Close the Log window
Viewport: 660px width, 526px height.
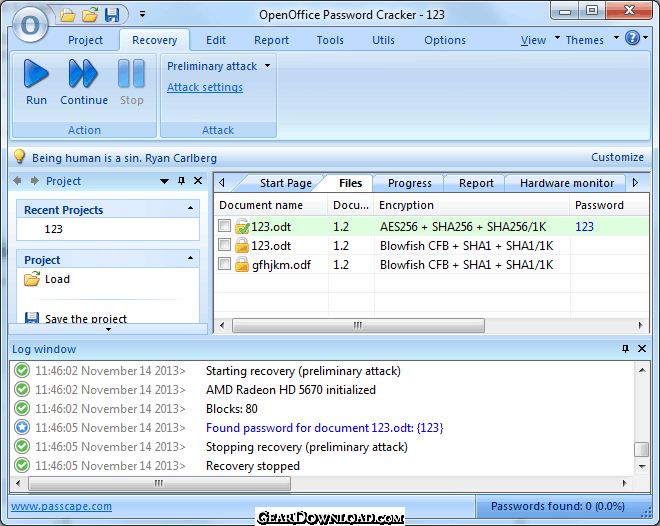(x=642, y=348)
